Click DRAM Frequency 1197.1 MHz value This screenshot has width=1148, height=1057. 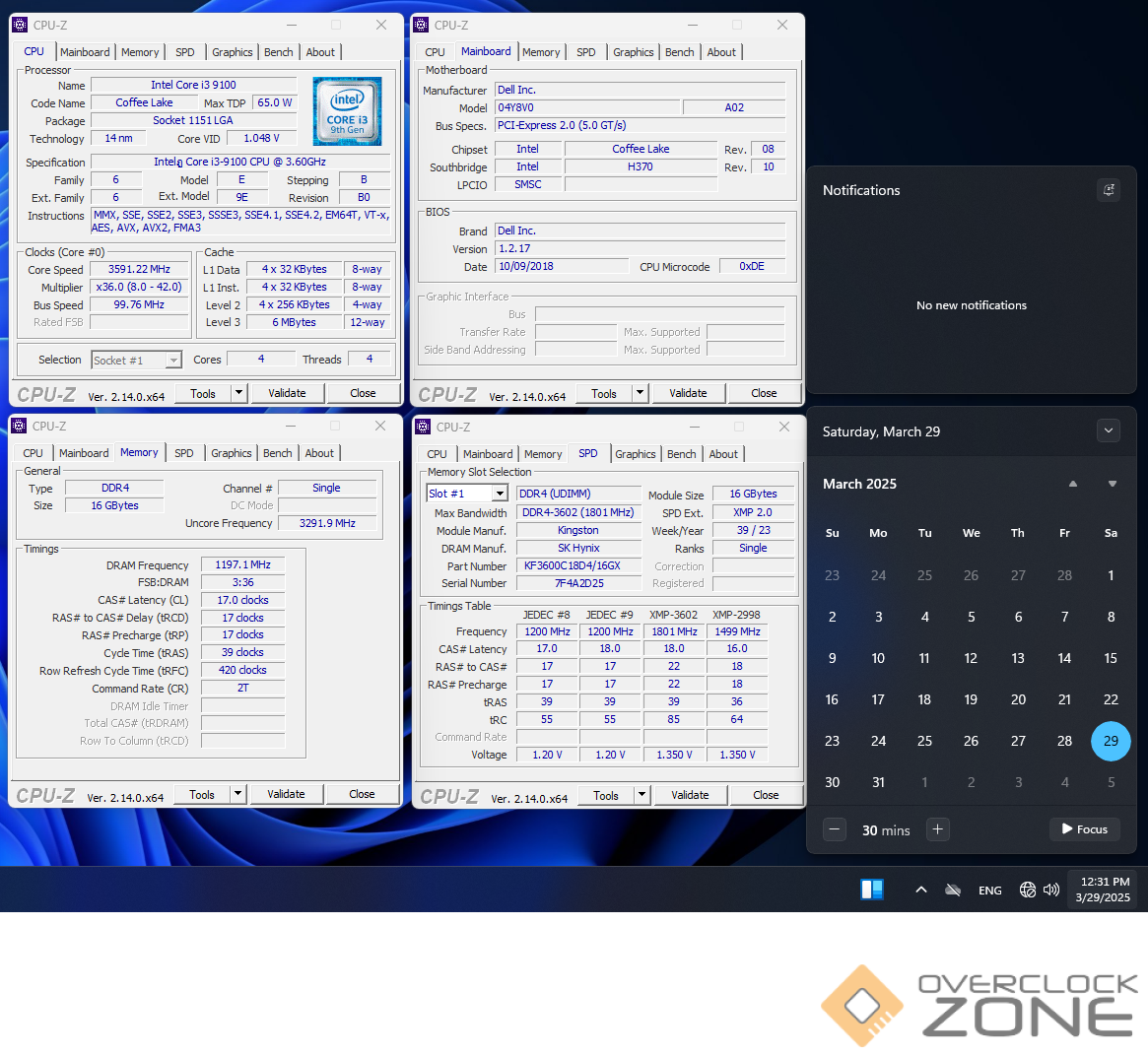pyautogui.click(x=243, y=565)
